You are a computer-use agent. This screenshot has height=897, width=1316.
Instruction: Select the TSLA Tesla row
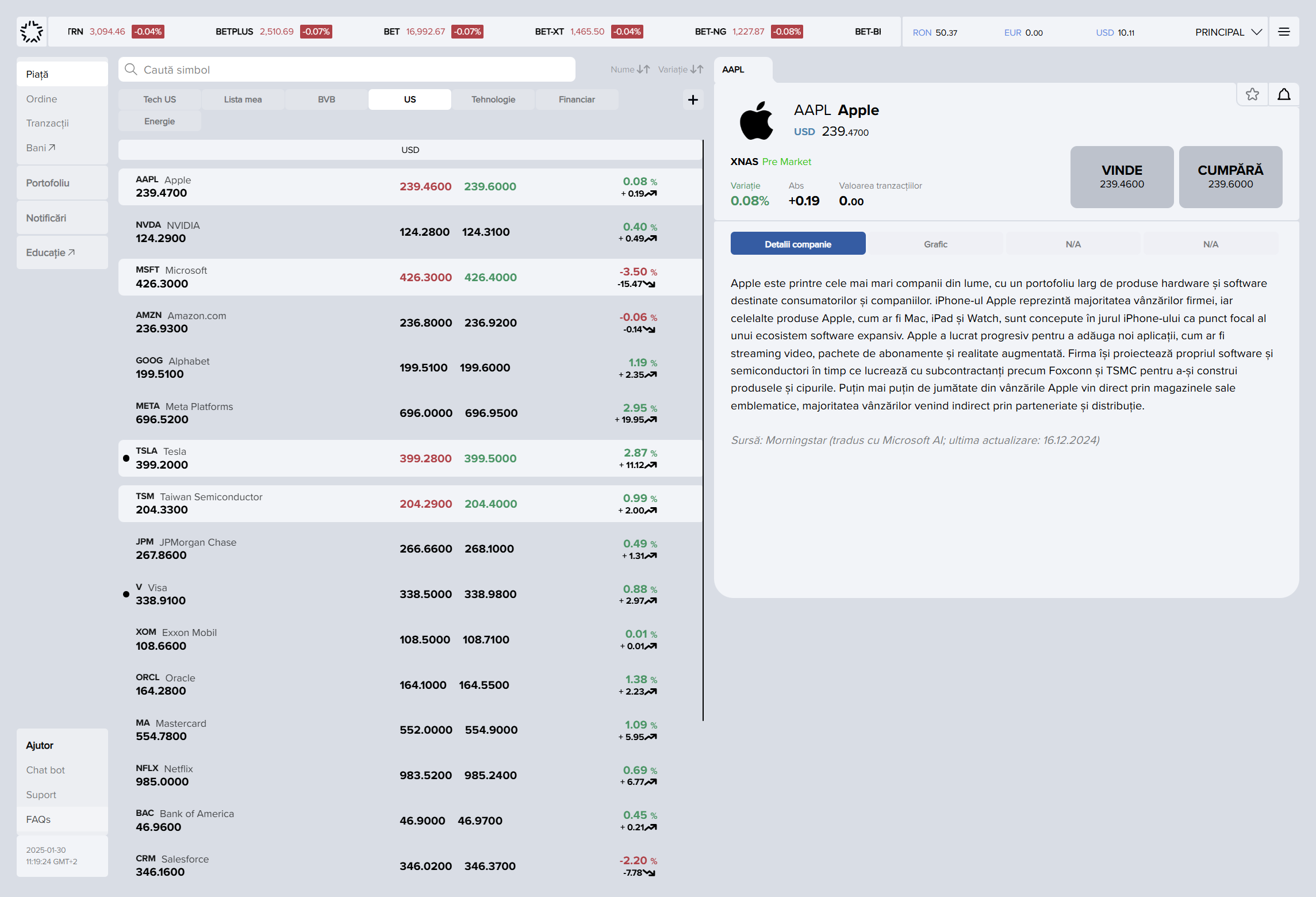(410, 458)
